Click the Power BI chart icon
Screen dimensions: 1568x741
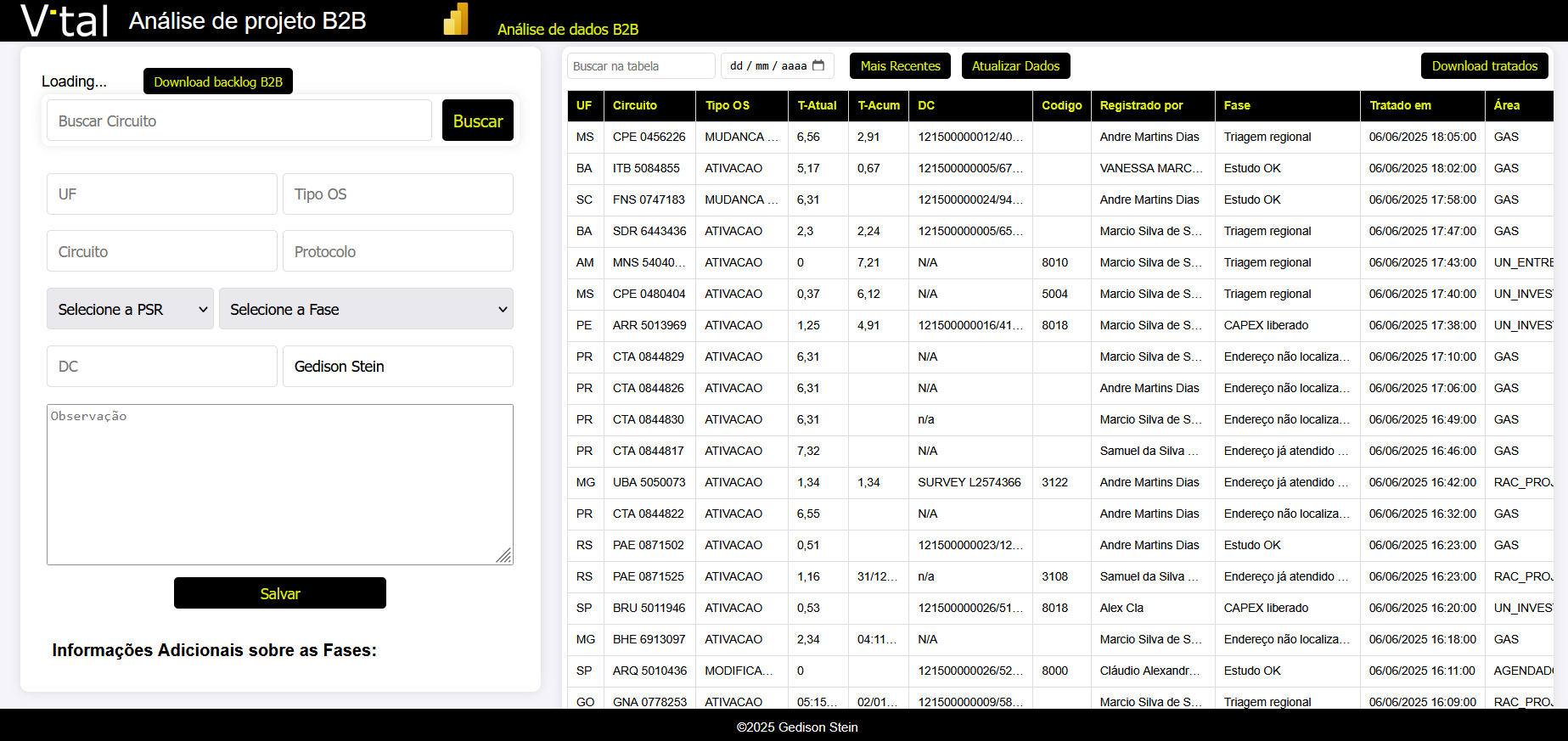456,20
